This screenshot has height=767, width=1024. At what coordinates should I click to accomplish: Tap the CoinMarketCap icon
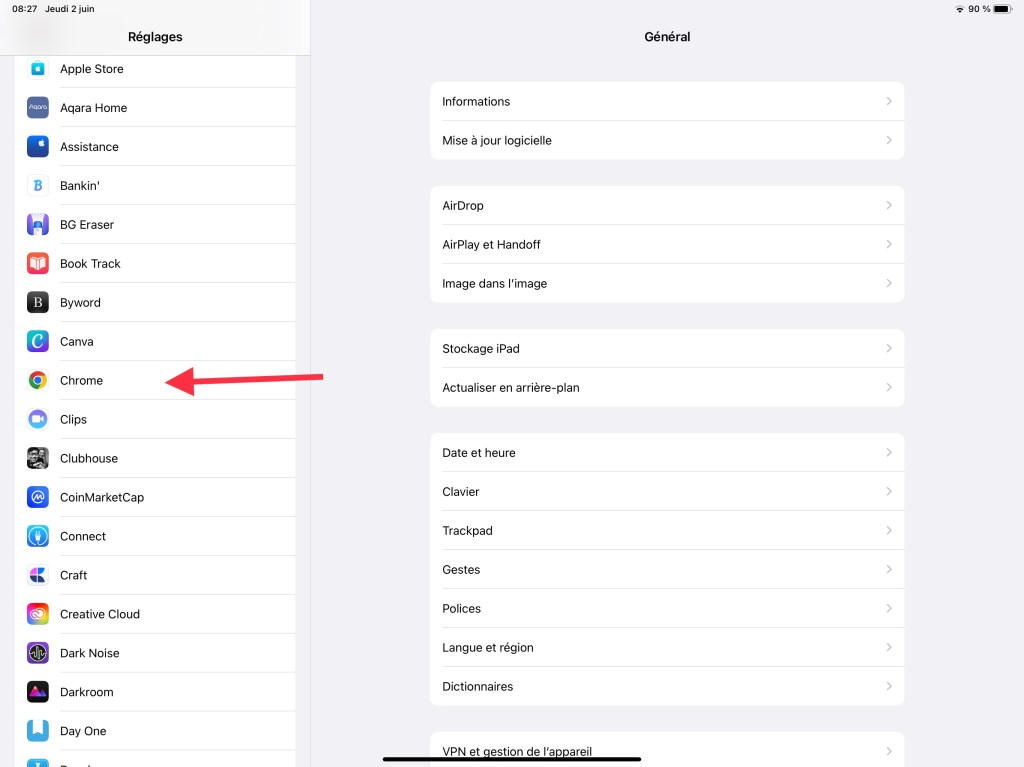point(38,497)
